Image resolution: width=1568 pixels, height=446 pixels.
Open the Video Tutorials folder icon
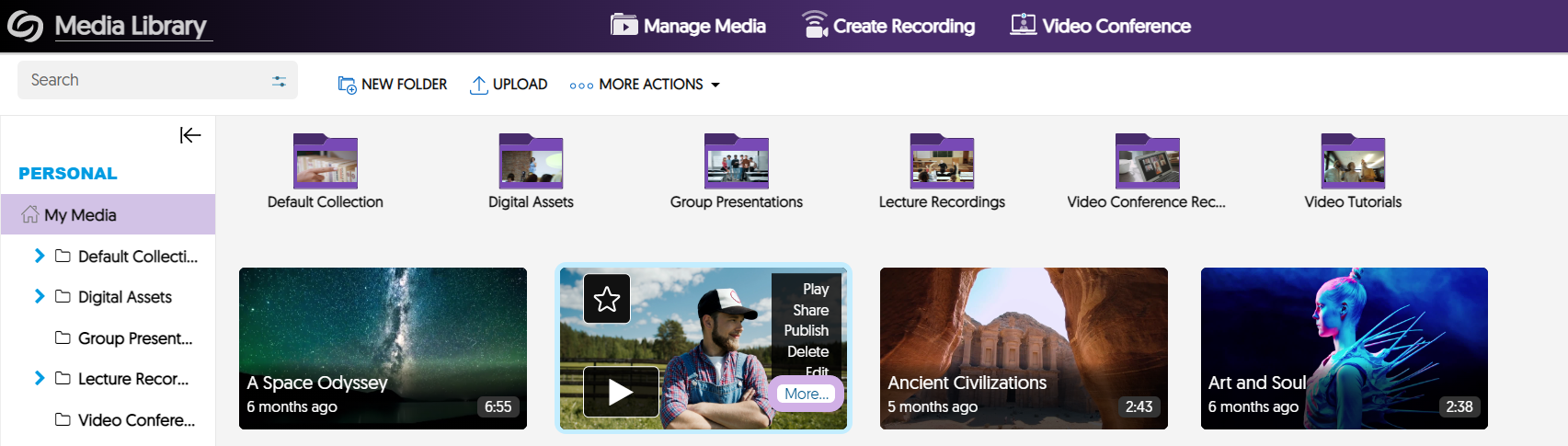1353,162
